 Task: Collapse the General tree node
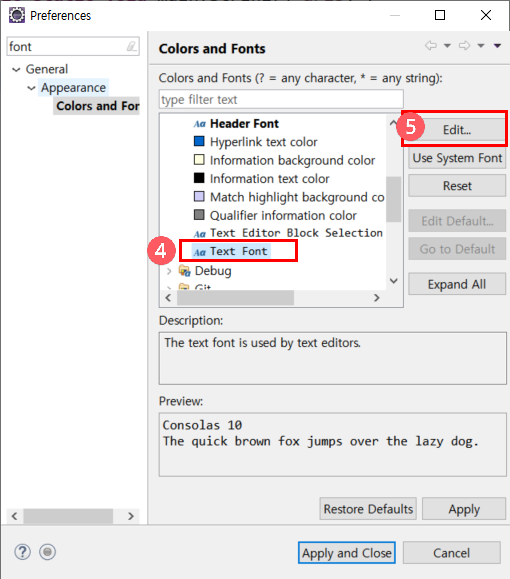pyautogui.click(x=16, y=69)
